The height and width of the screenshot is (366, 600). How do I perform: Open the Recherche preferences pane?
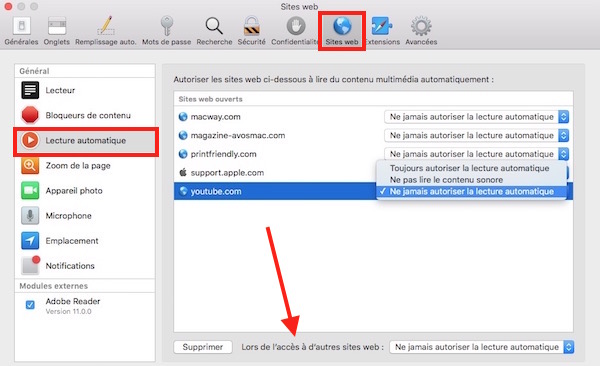(214, 31)
